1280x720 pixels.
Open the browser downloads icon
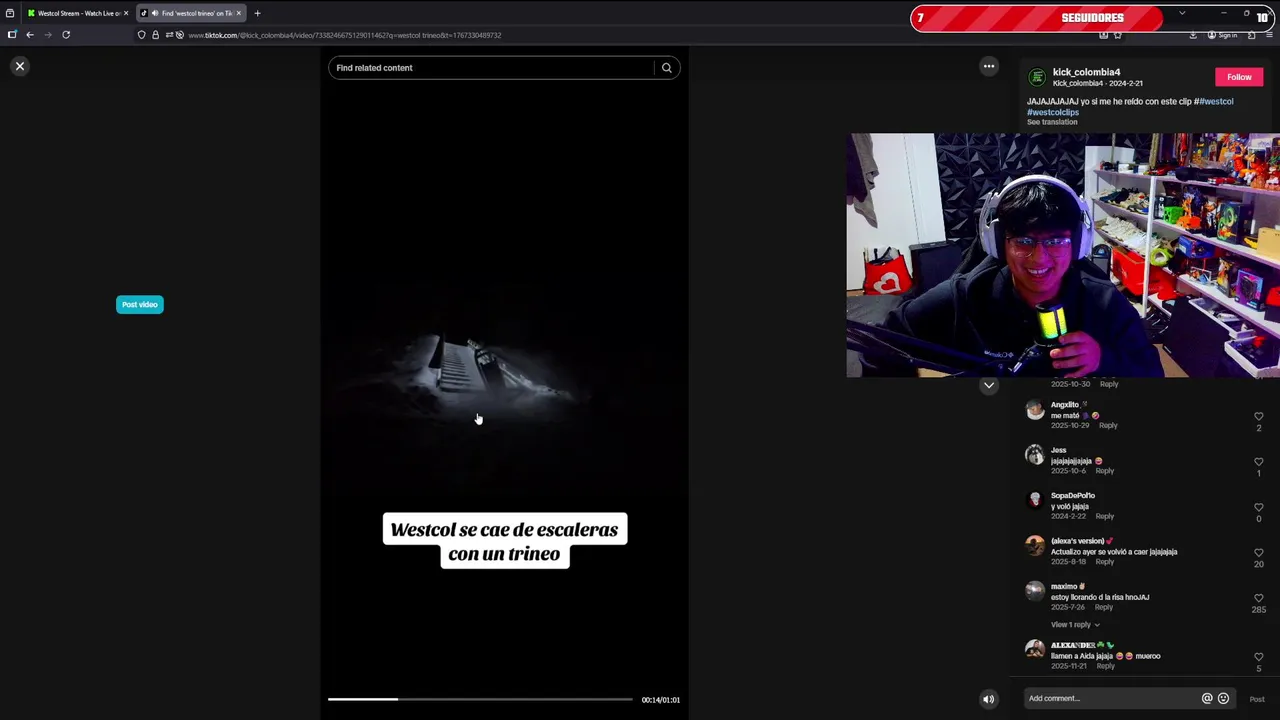(x=1193, y=35)
